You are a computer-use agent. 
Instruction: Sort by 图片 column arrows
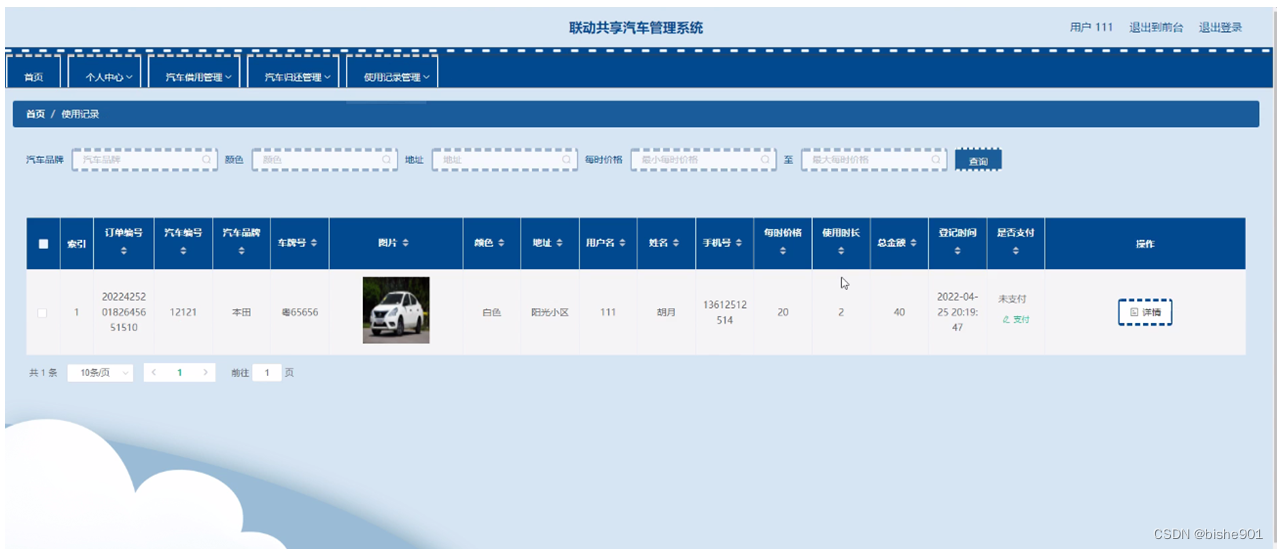pos(405,243)
